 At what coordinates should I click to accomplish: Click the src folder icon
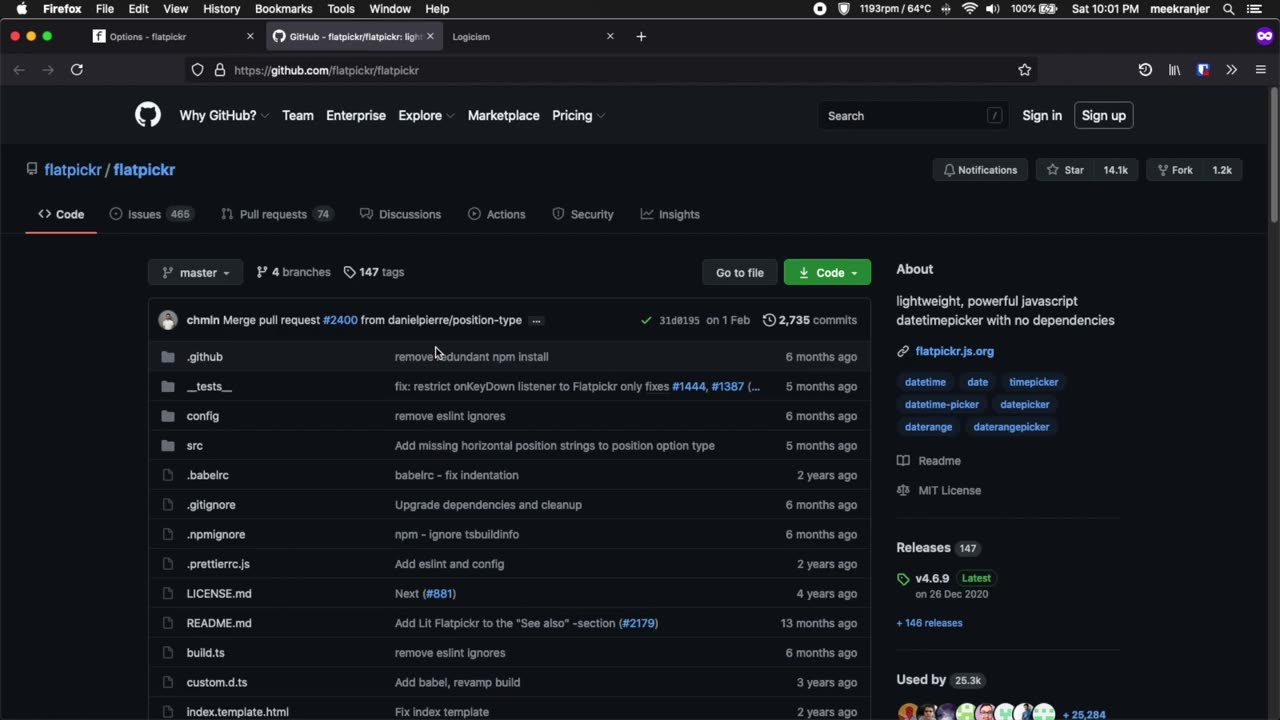[x=168, y=446]
